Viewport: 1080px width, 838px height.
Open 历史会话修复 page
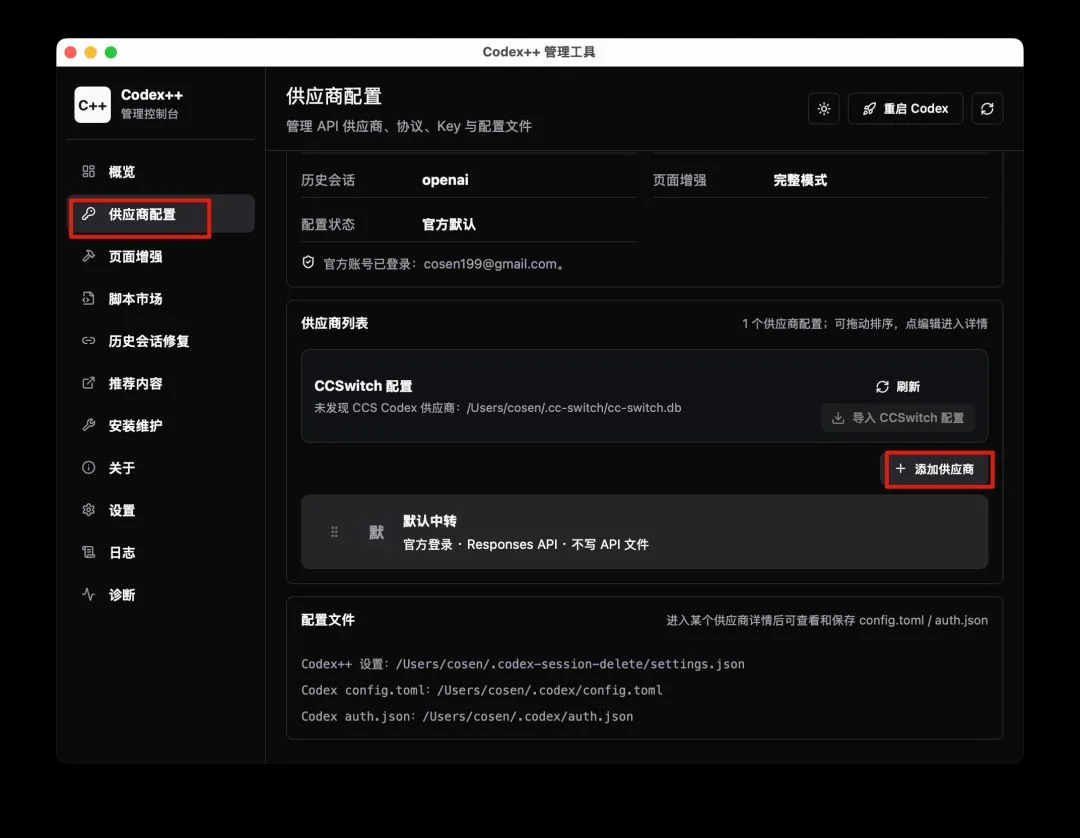point(161,341)
